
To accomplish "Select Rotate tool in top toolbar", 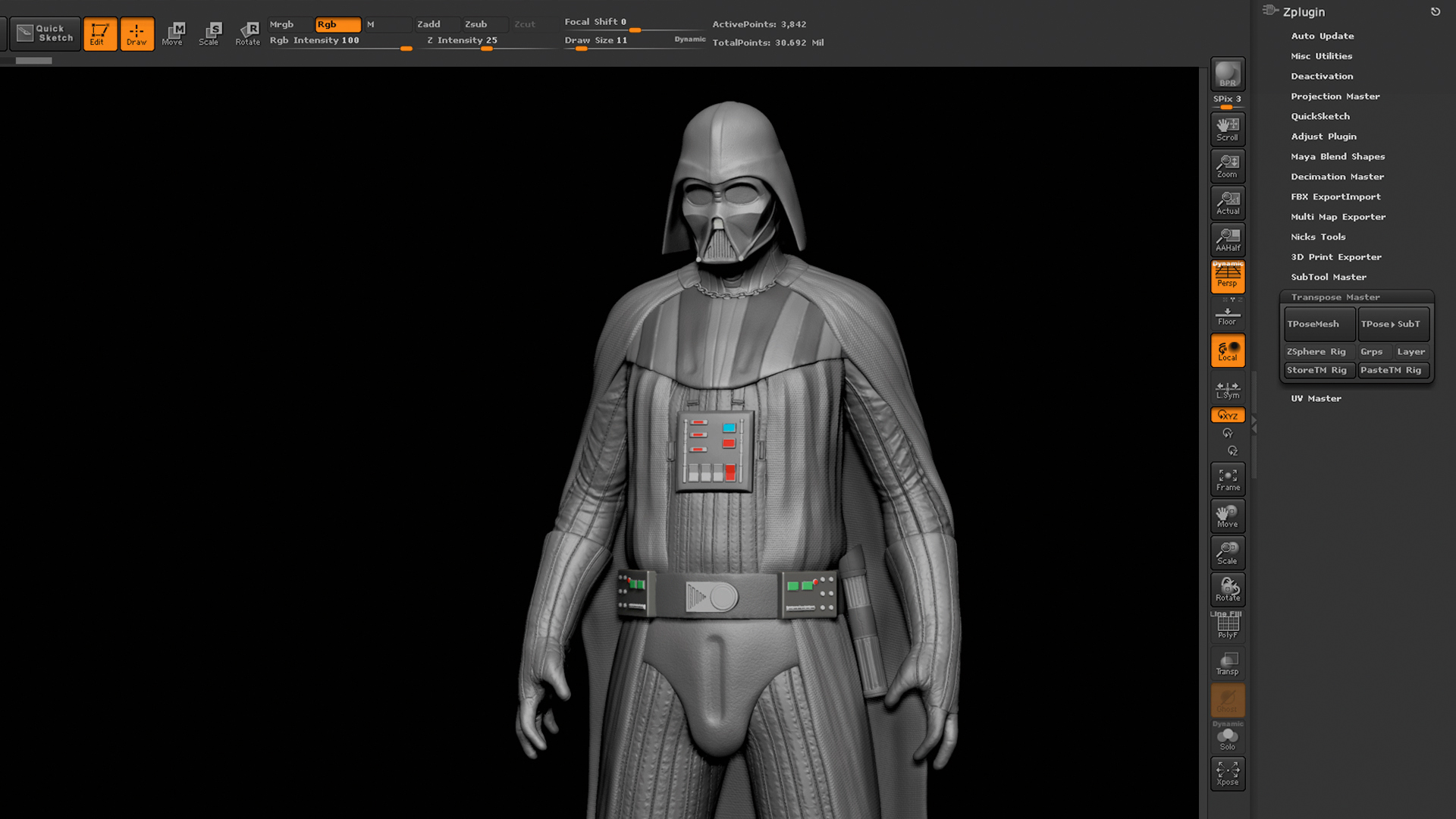I will point(247,33).
